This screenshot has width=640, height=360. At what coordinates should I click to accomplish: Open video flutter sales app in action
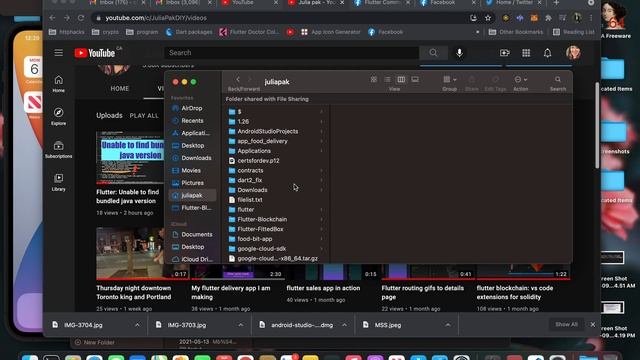[x=323, y=288]
